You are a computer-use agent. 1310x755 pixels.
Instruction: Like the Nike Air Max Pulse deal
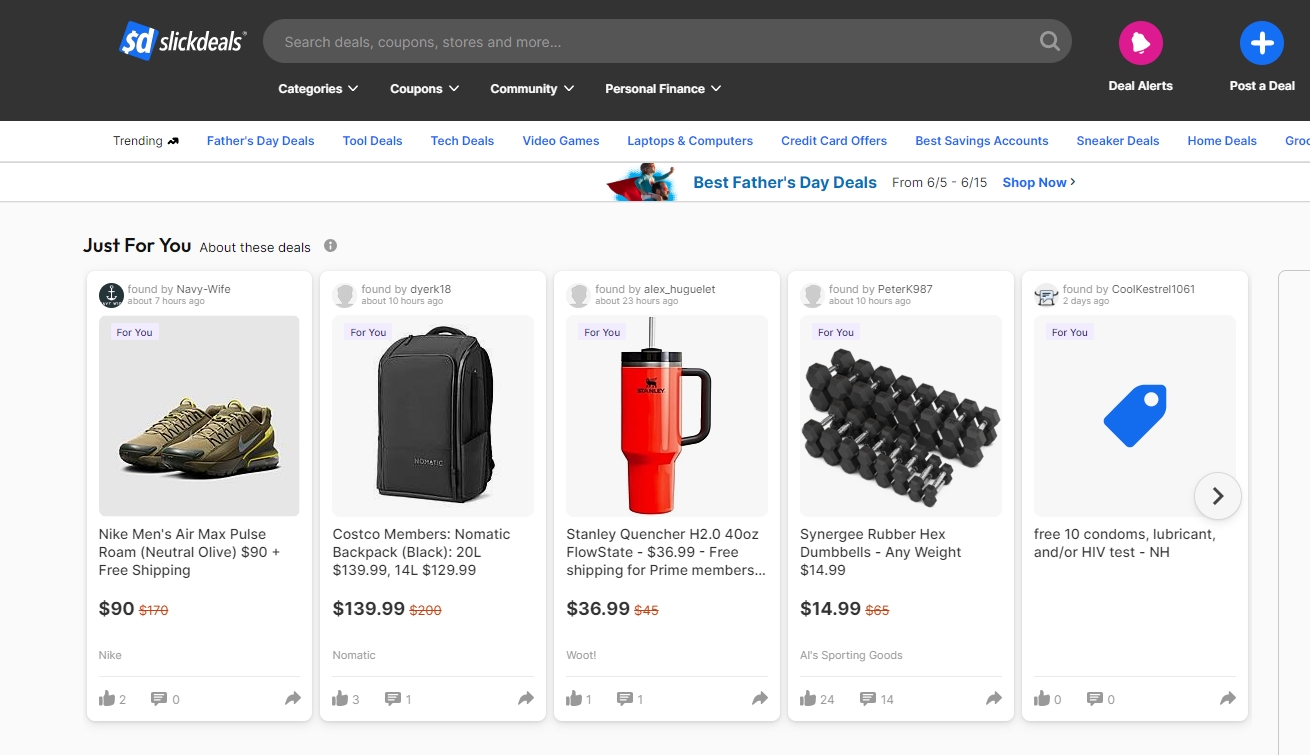pos(107,699)
